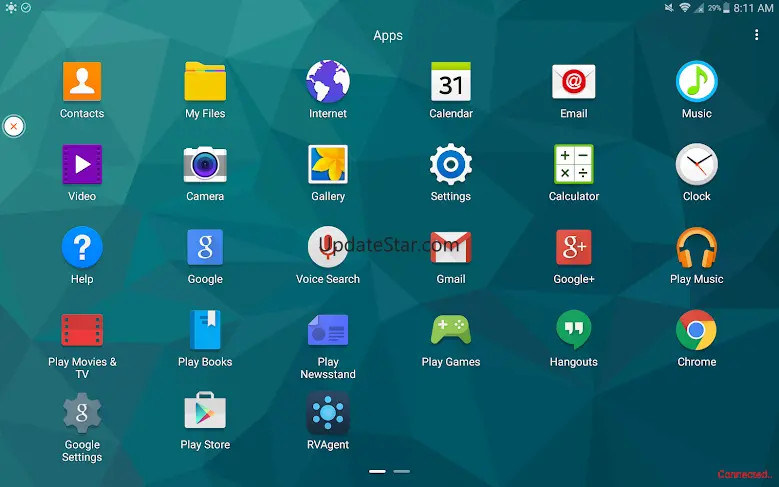Launch the Calculator app
This screenshot has height=487, width=779.
tap(574, 164)
